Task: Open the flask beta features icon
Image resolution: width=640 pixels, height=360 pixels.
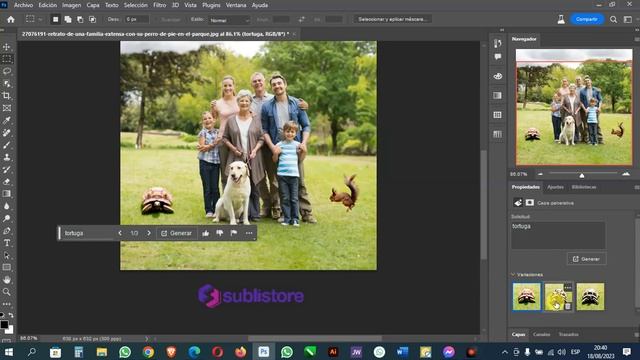Action: click(x=561, y=19)
